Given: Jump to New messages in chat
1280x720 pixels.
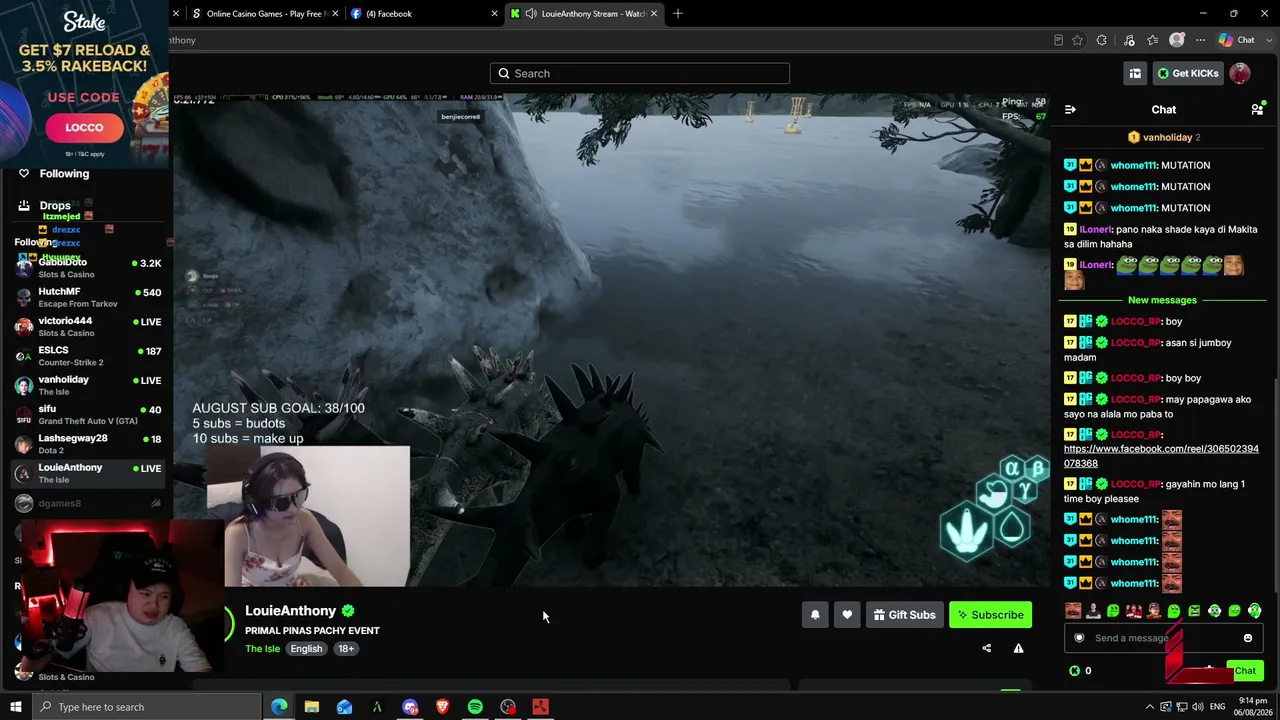Looking at the screenshot, I should pyautogui.click(x=1162, y=300).
